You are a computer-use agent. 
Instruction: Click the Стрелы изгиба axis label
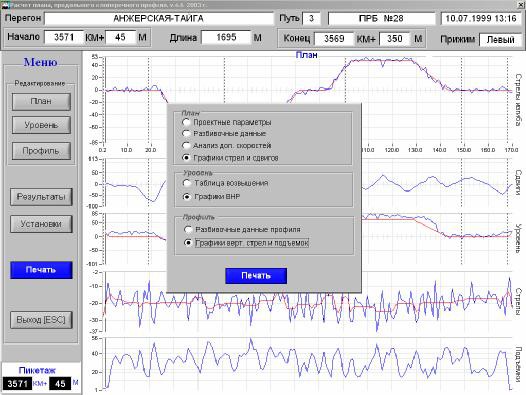(518, 100)
